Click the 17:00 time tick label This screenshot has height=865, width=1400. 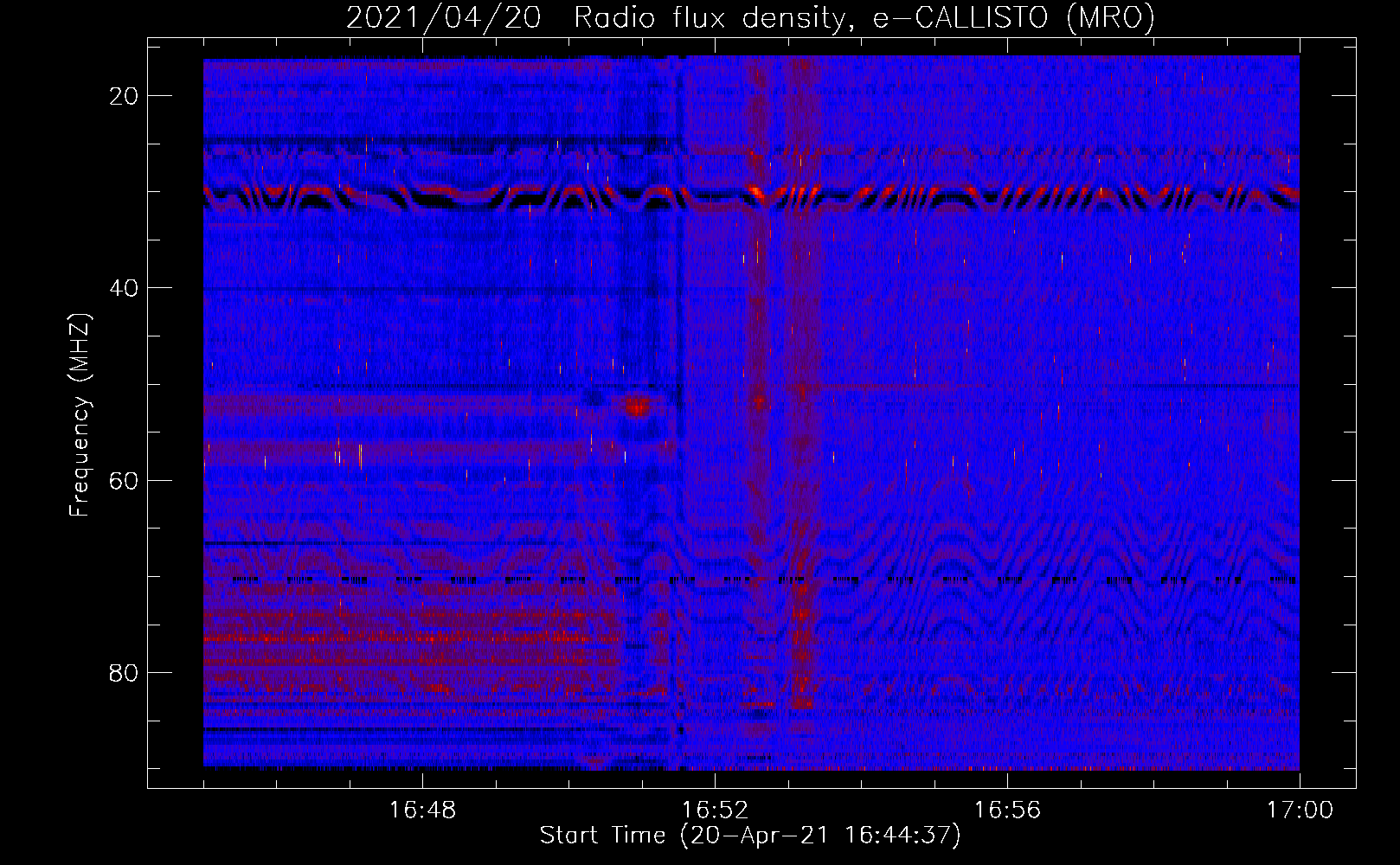point(1300,811)
